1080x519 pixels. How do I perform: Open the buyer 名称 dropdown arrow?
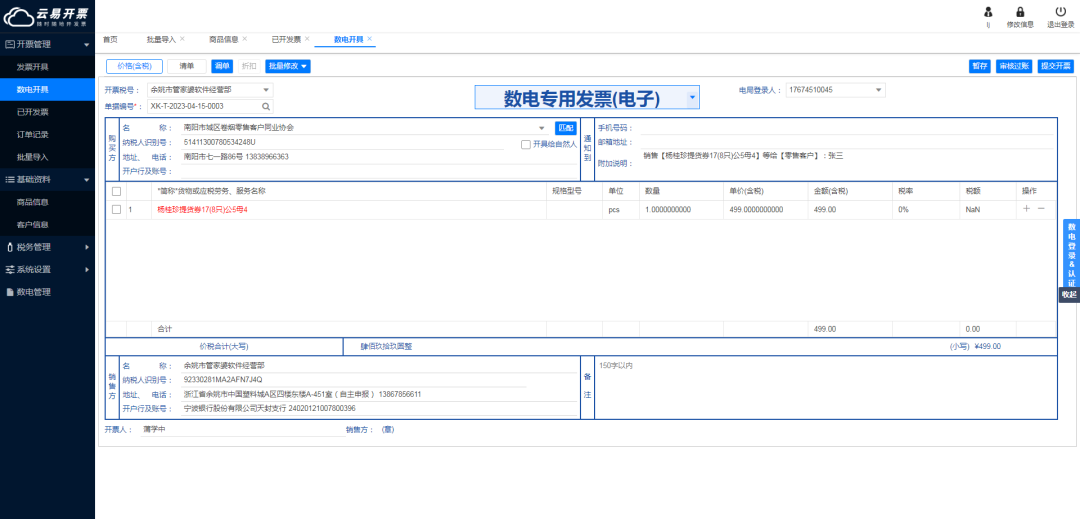(541, 128)
